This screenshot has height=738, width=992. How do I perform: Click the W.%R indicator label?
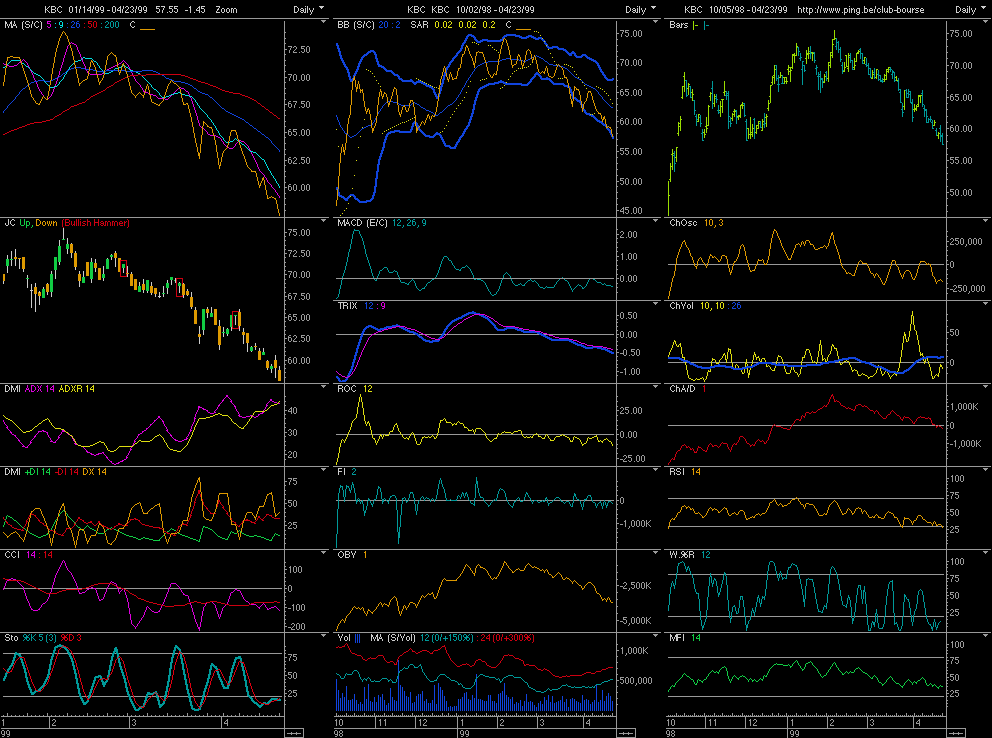682,555
